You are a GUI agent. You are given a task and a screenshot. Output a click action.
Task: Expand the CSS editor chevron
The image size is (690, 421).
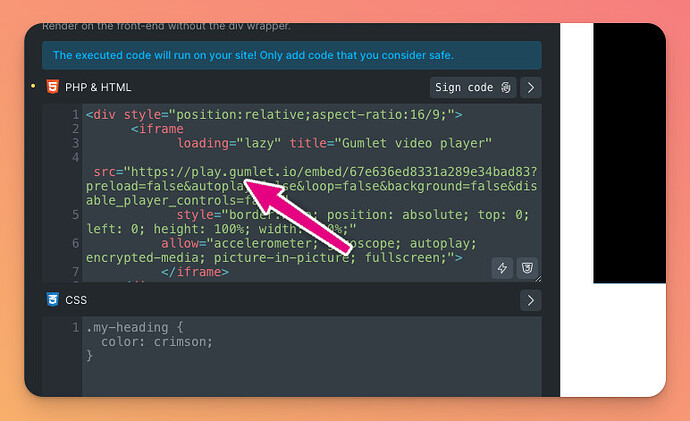point(531,300)
